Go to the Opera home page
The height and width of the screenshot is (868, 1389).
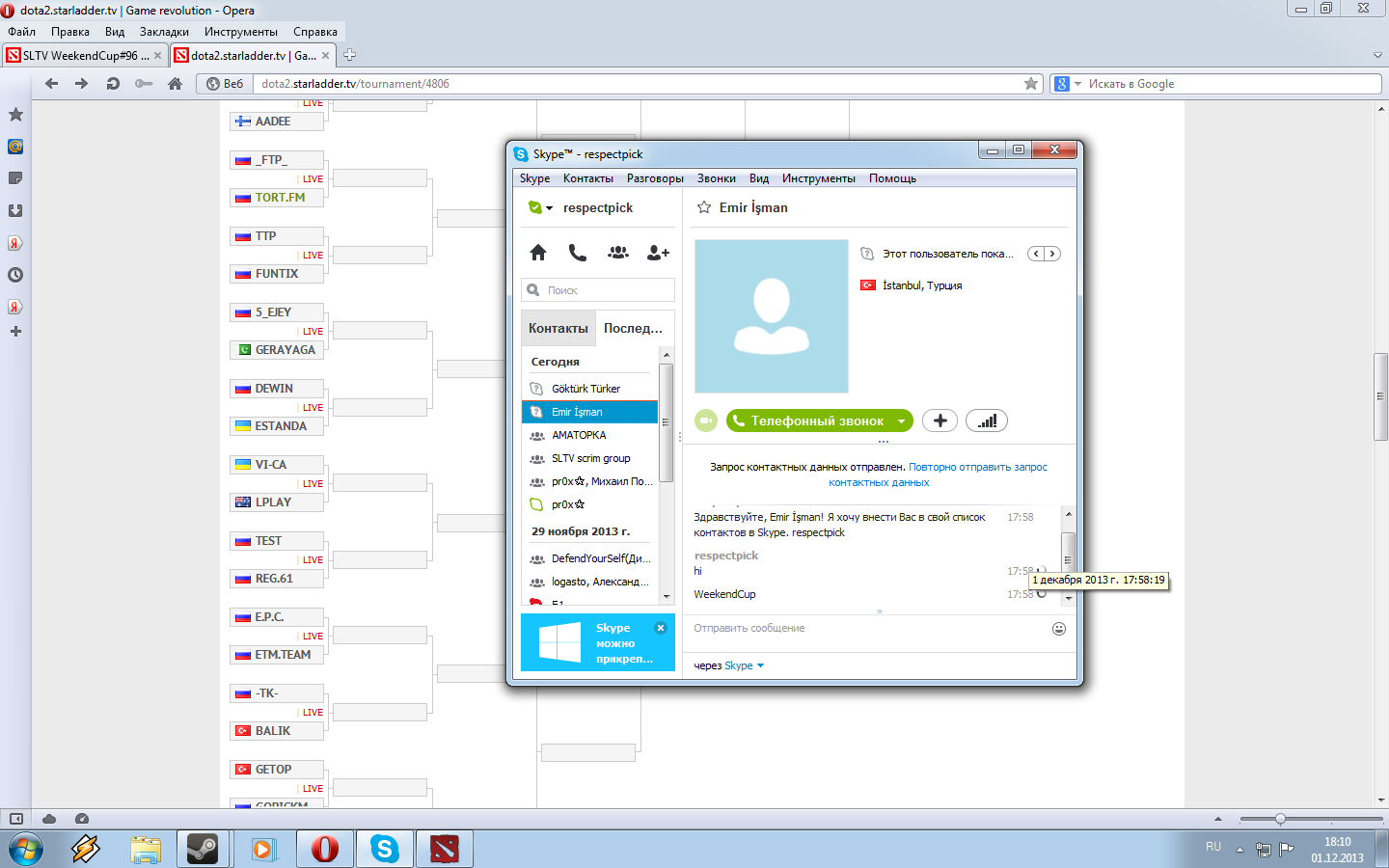[175, 84]
